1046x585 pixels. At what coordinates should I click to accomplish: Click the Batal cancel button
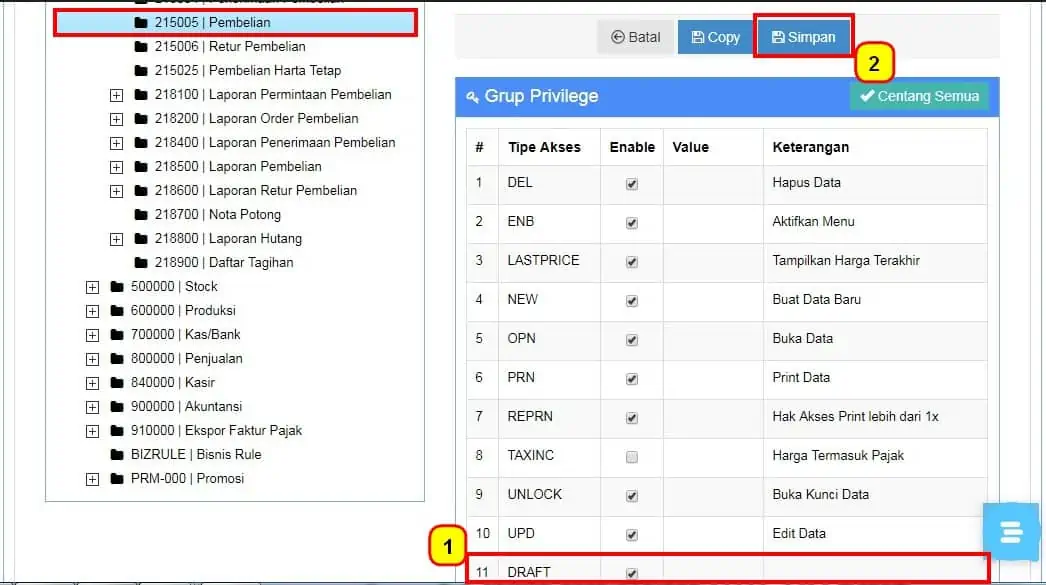click(x=636, y=37)
